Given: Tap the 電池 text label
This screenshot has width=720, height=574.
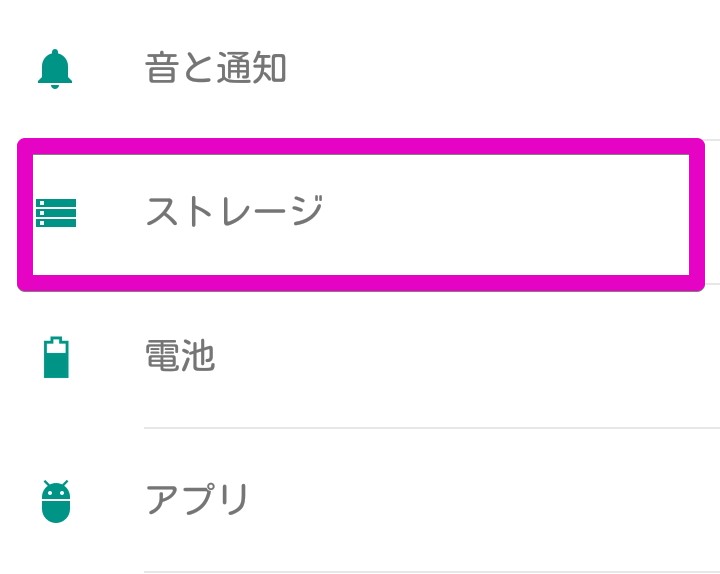Looking at the screenshot, I should pyautogui.click(x=180, y=356).
